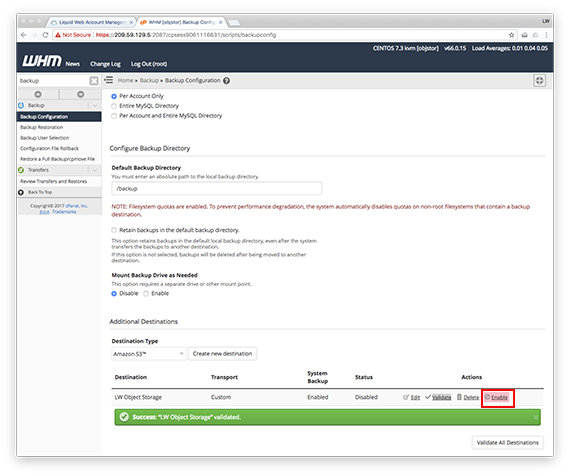Click the WHM logo
The image size is (570, 476).
[x=42, y=61]
